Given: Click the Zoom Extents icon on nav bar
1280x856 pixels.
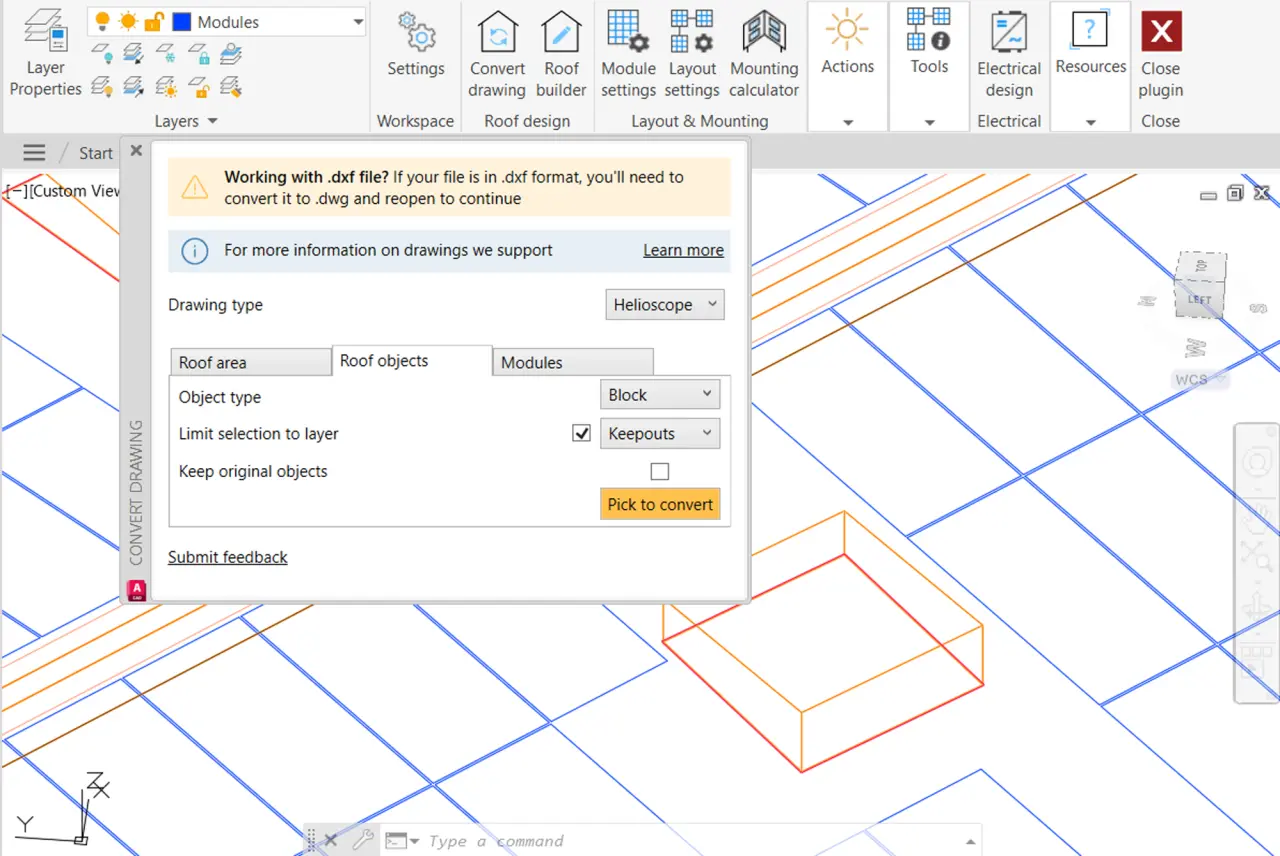Looking at the screenshot, I should (x=1256, y=556).
